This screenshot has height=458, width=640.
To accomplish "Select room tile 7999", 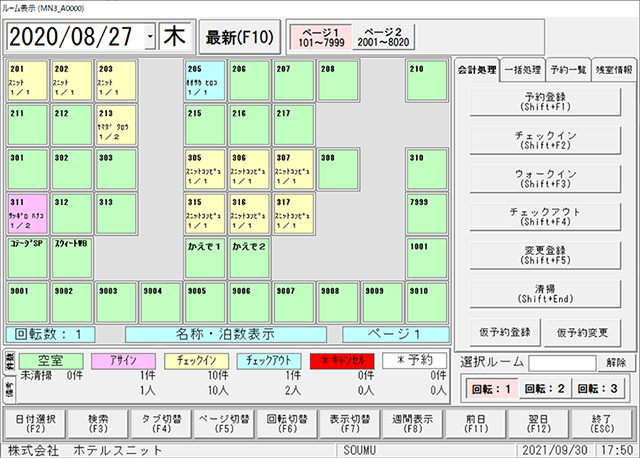I will pos(427,214).
